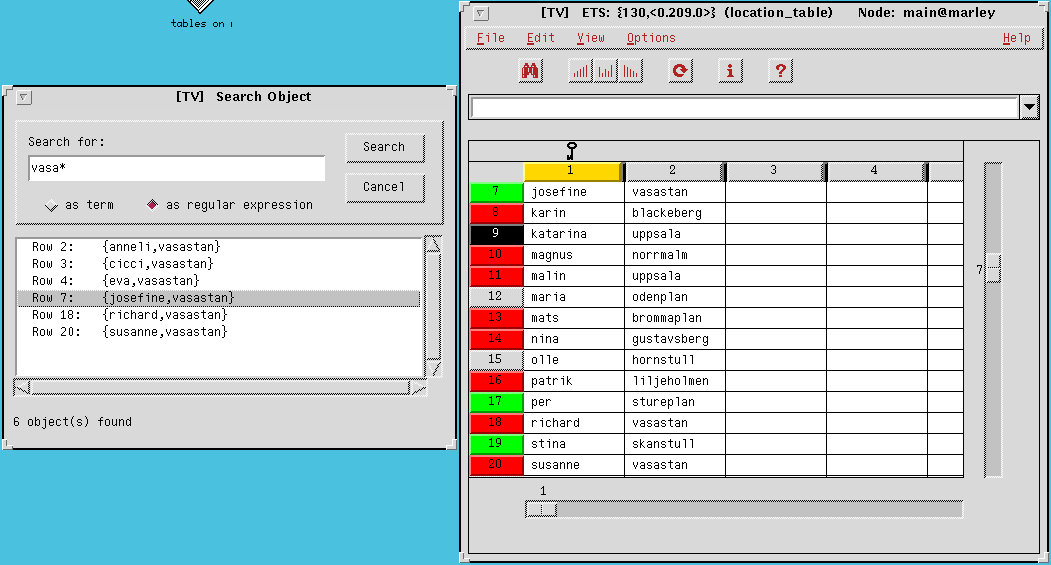This screenshot has height=565, width=1051.
Task: Select column 3 header
Action: tap(775, 171)
